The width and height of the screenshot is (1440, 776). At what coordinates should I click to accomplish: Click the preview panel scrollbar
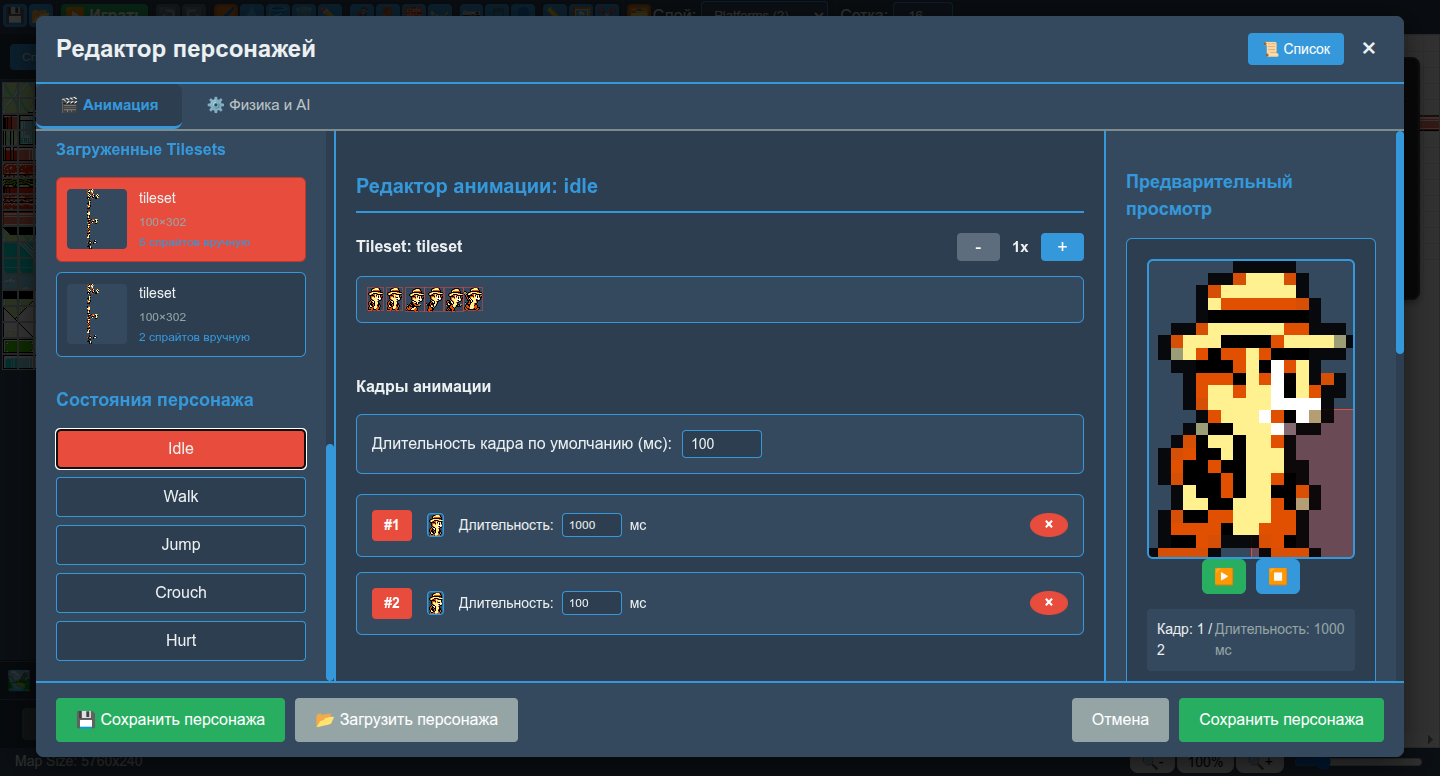tap(1400, 243)
